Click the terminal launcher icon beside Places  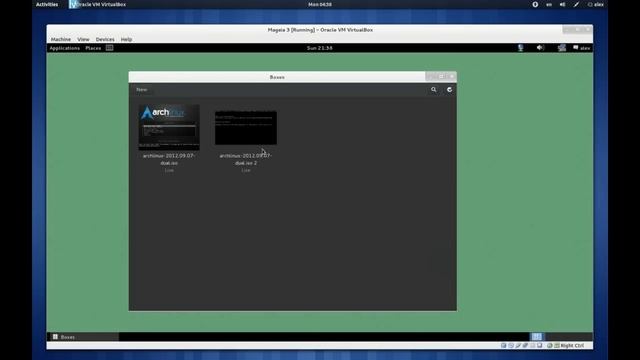click(x=109, y=48)
